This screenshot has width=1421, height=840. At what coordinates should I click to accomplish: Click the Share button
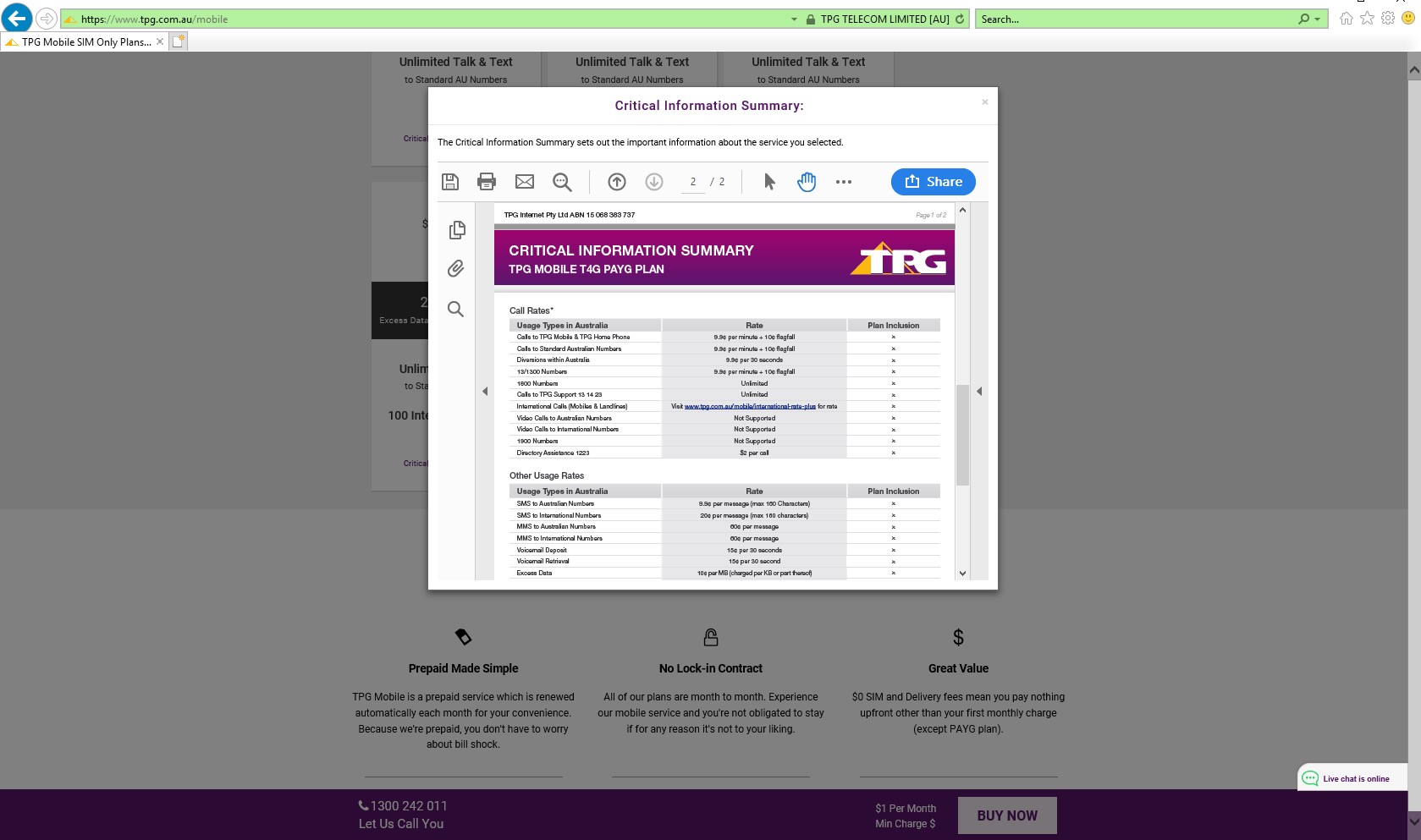pyautogui.click(x=933, y=181)
